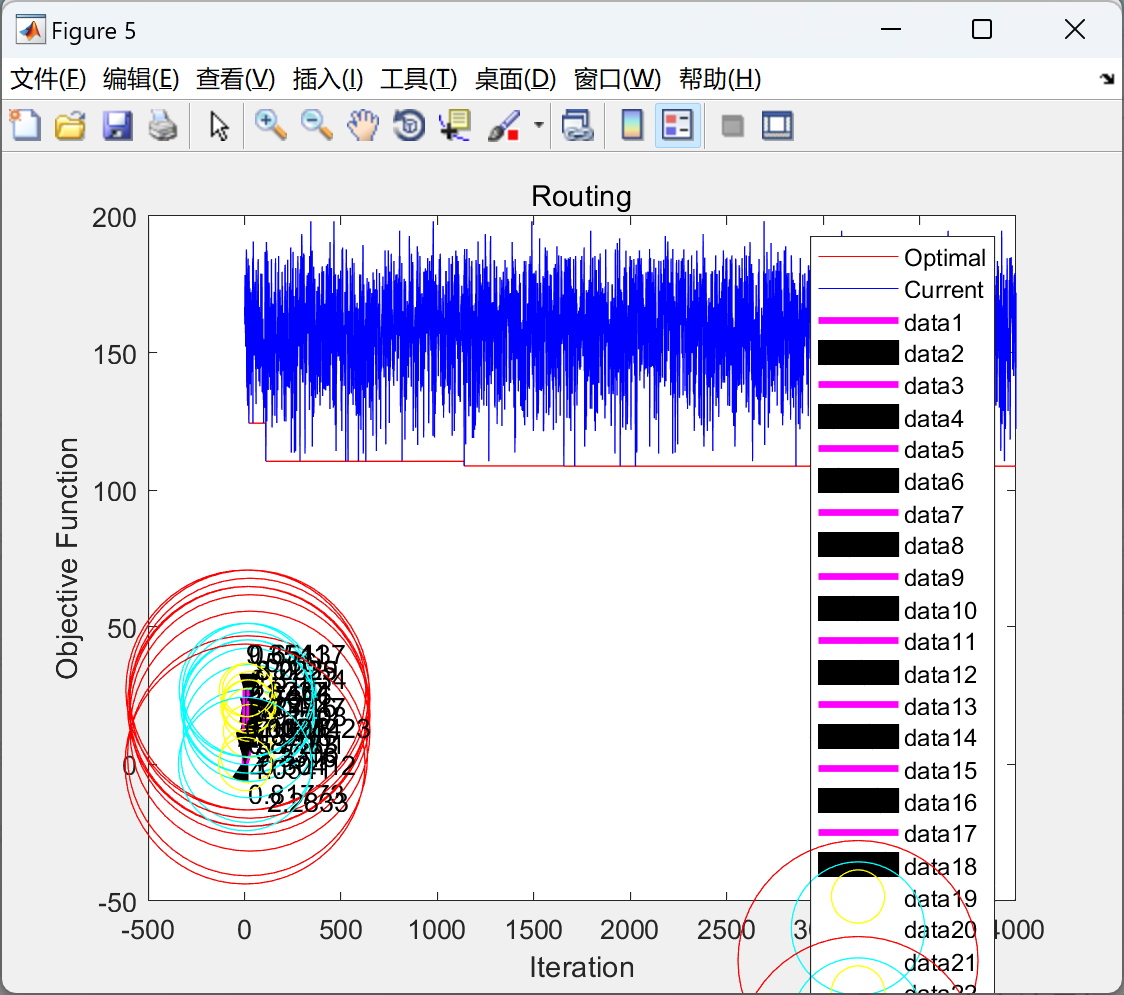This screenshot has height=995, width=1124.
Task: Click data7 legend label
Action: (933, 515)
